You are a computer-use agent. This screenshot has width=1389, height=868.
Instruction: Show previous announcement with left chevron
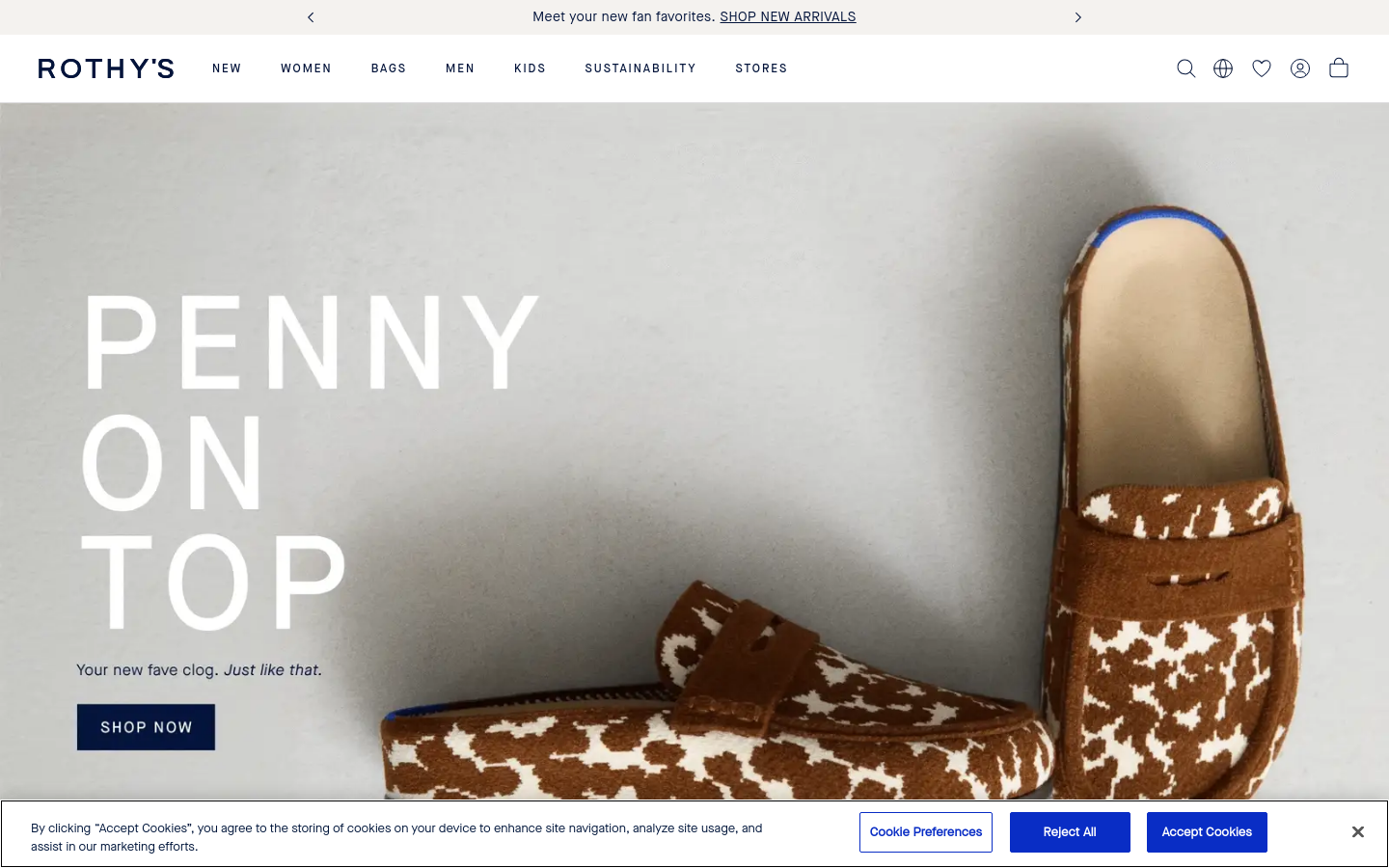[x=311, y=17]
